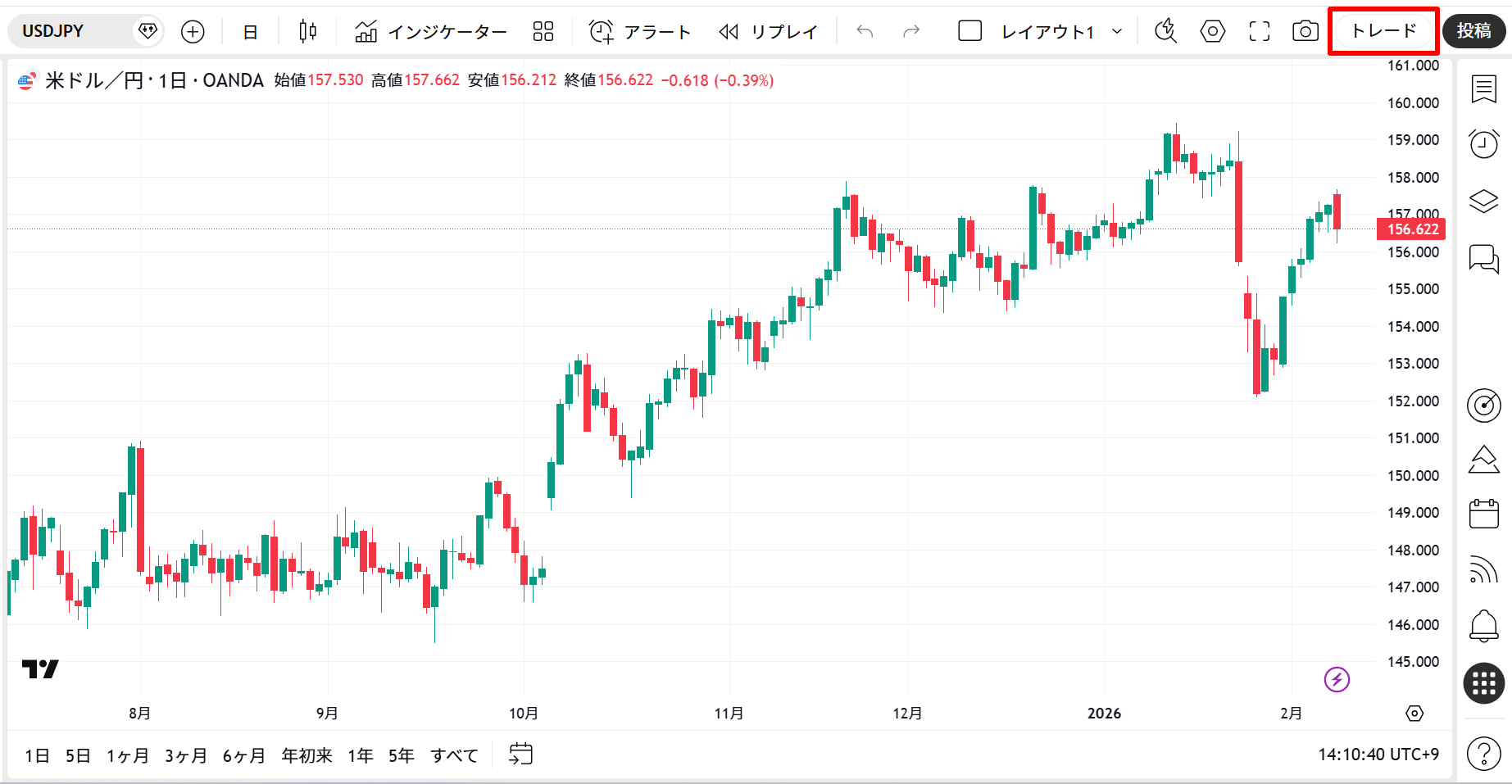Toggle the レイアウト1 layout checkbox square

970,32
